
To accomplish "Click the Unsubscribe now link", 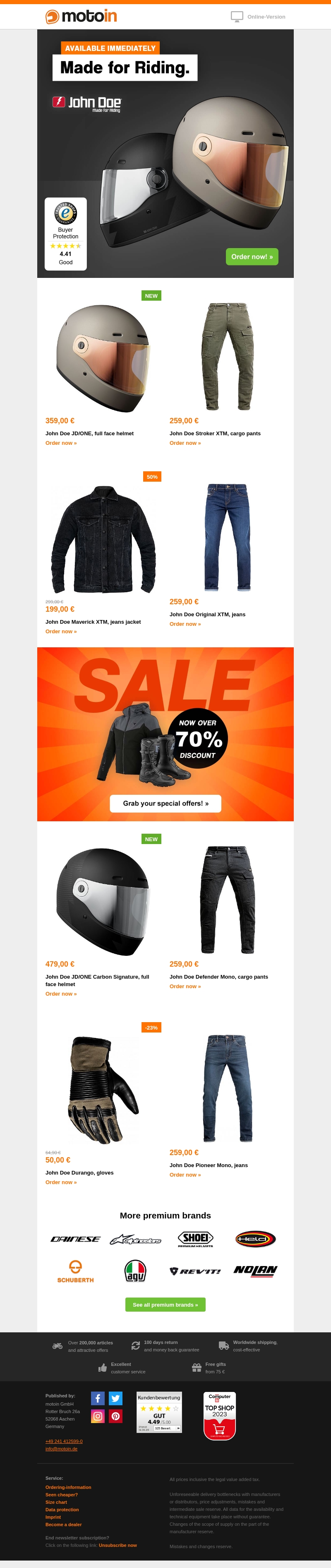I will (118, 1545).
